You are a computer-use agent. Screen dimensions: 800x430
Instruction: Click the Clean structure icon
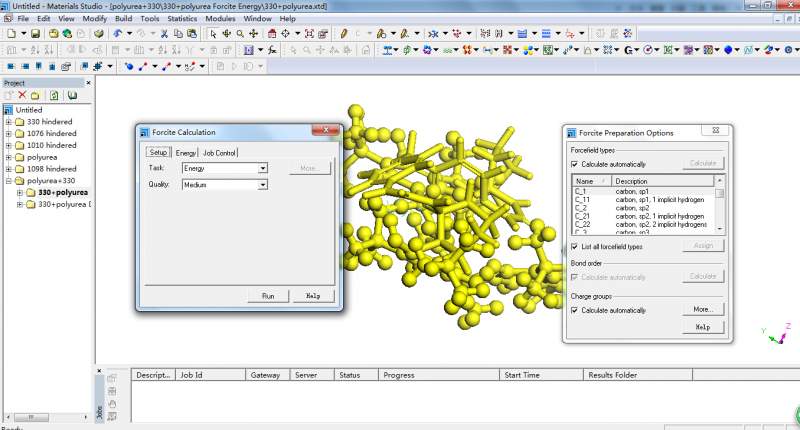coord(433,34)
